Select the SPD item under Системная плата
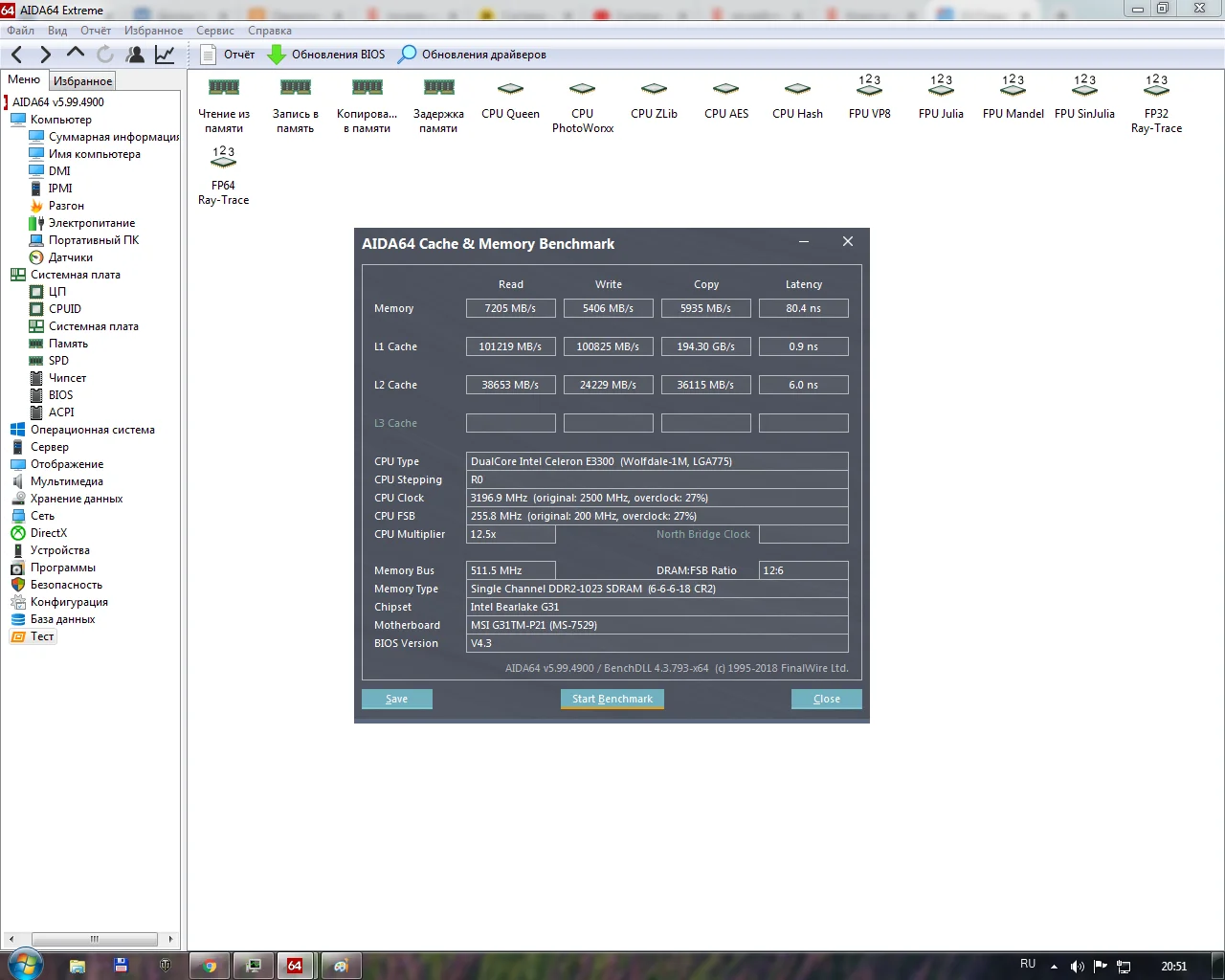The image size is (1225, 980). tap(58, 361)
